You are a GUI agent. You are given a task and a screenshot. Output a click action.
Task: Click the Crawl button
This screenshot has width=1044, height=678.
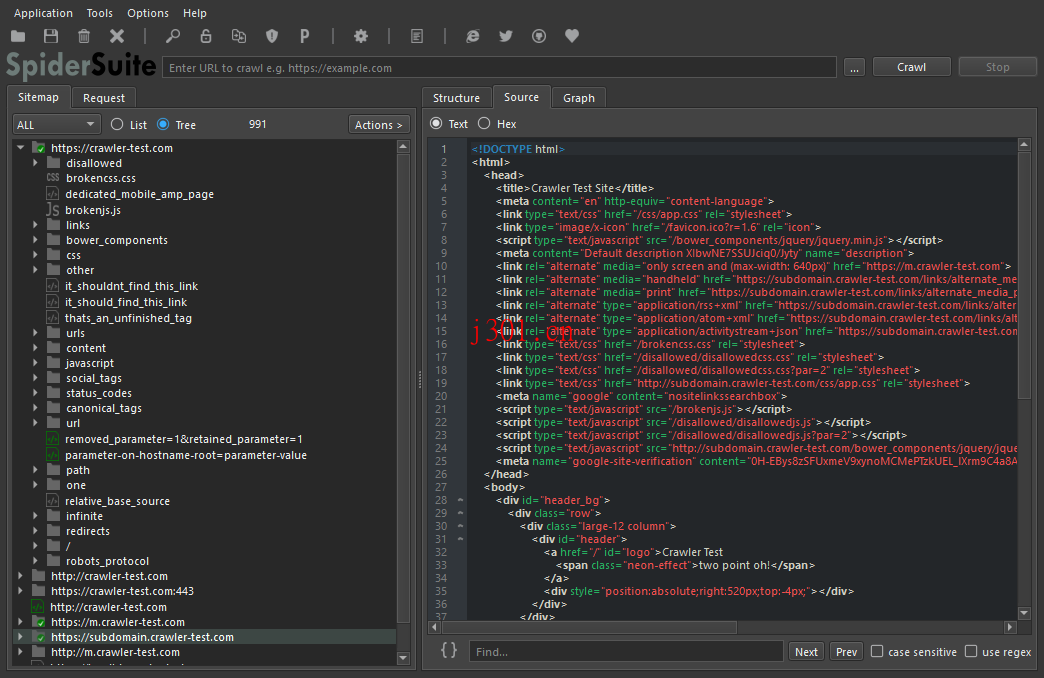coord(910,67)
